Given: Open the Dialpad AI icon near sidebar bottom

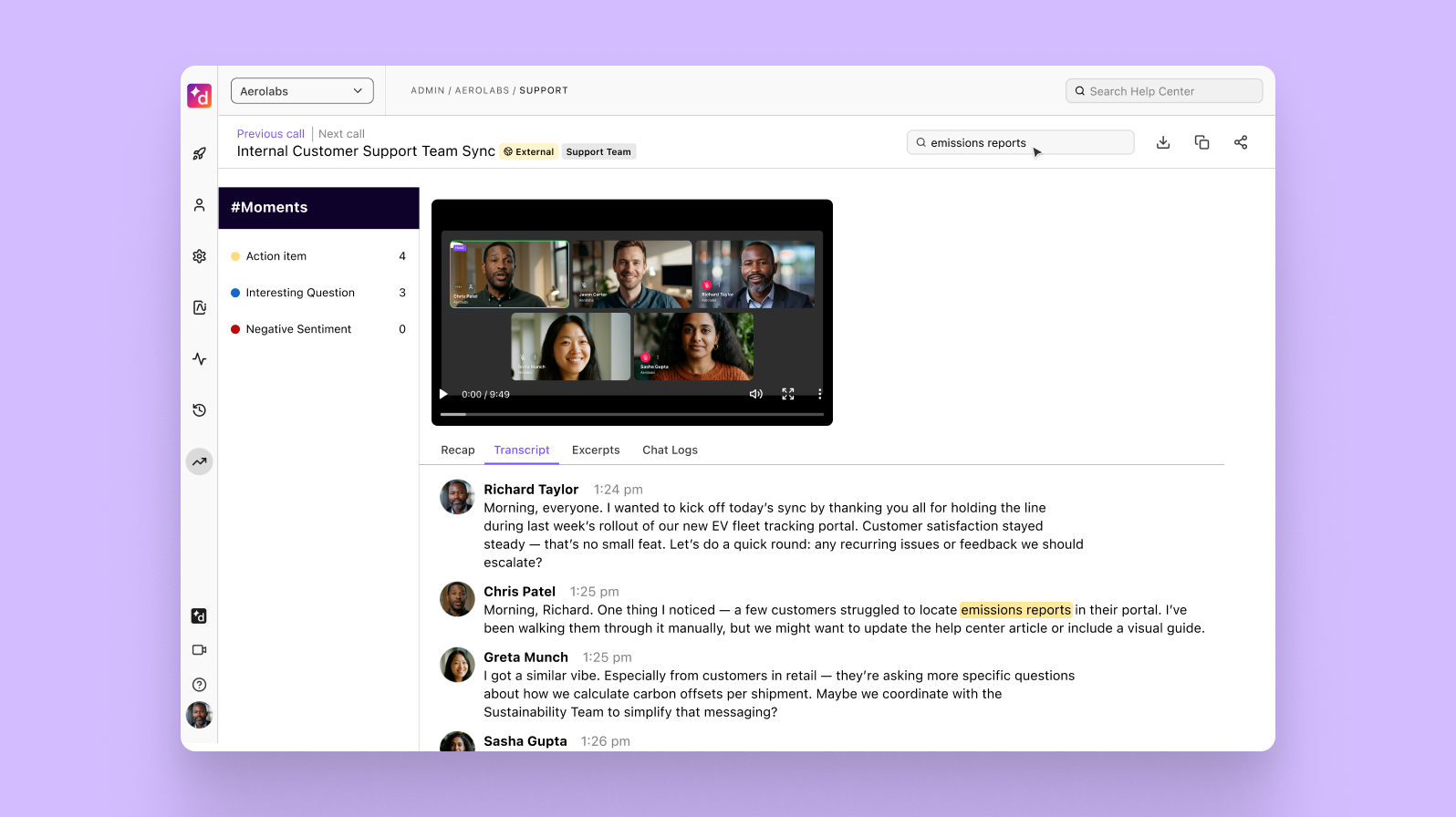Looking at the screenshot, I should tap(199, 616).
